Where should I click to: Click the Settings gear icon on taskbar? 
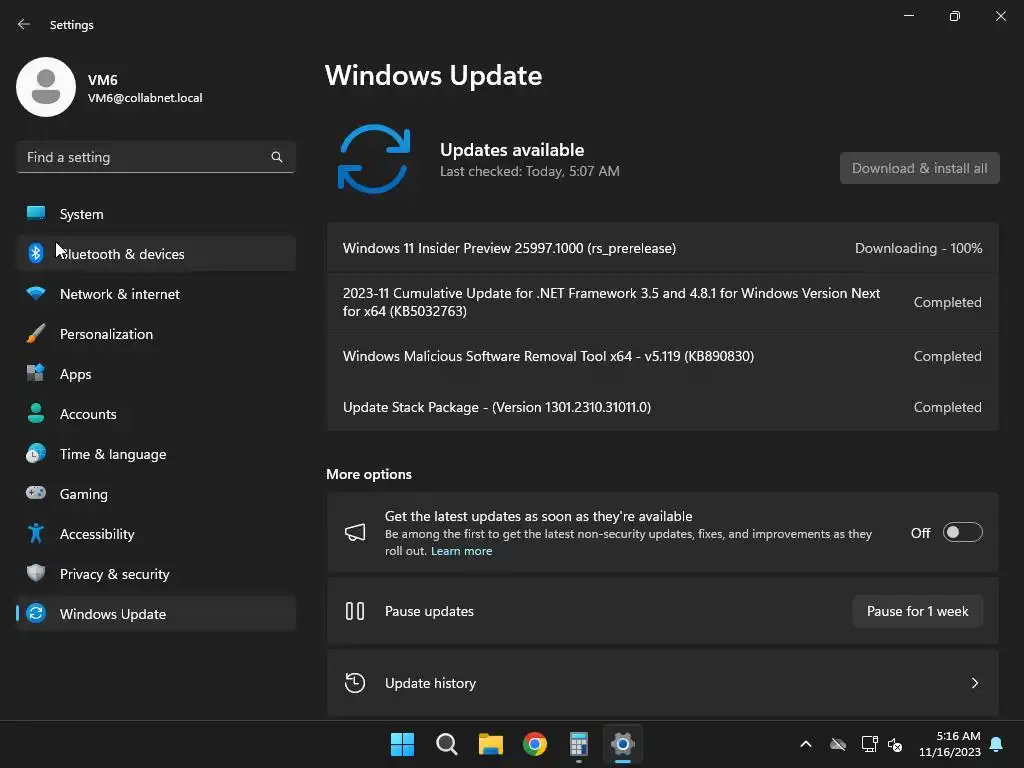click(623, 744)
